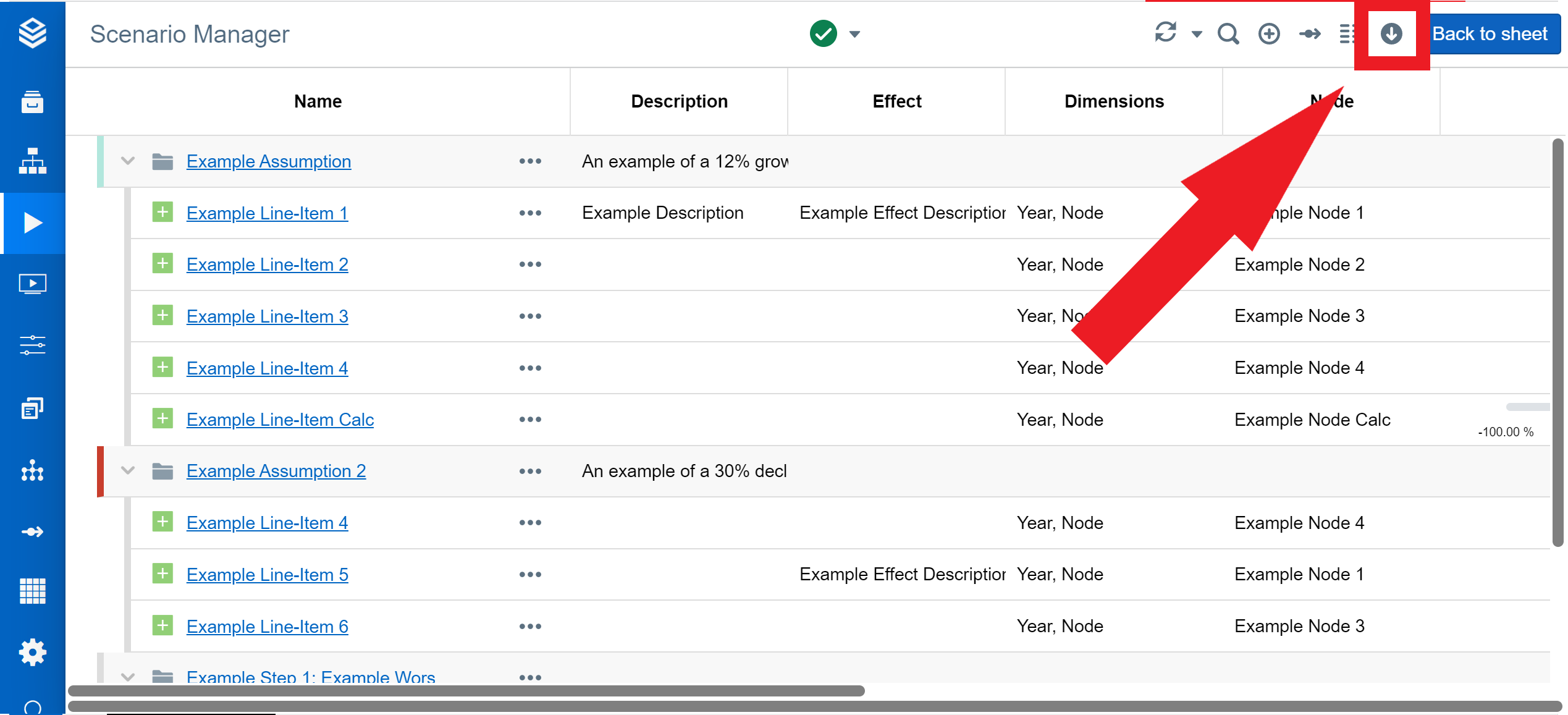
Task: Open the sliders sidebar icon
Action: 32,345
